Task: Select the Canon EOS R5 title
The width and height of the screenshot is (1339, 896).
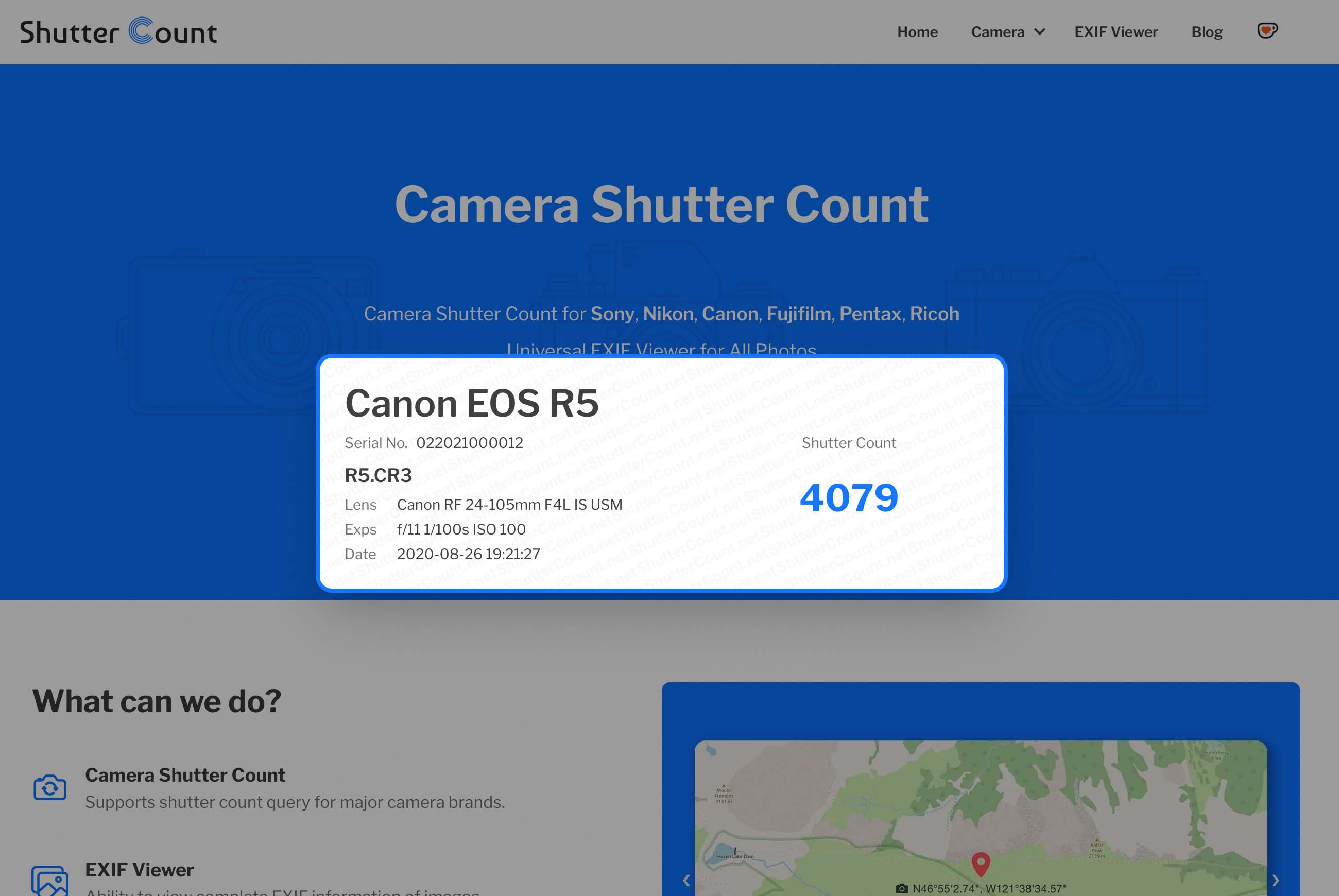Action: tap(471, 403)
